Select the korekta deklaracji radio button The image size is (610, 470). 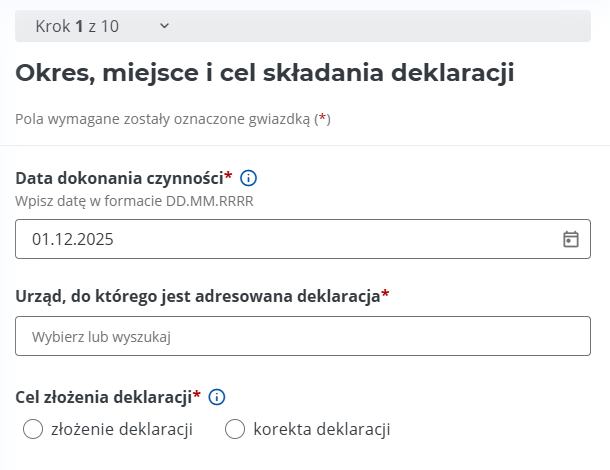coord(235,429)
